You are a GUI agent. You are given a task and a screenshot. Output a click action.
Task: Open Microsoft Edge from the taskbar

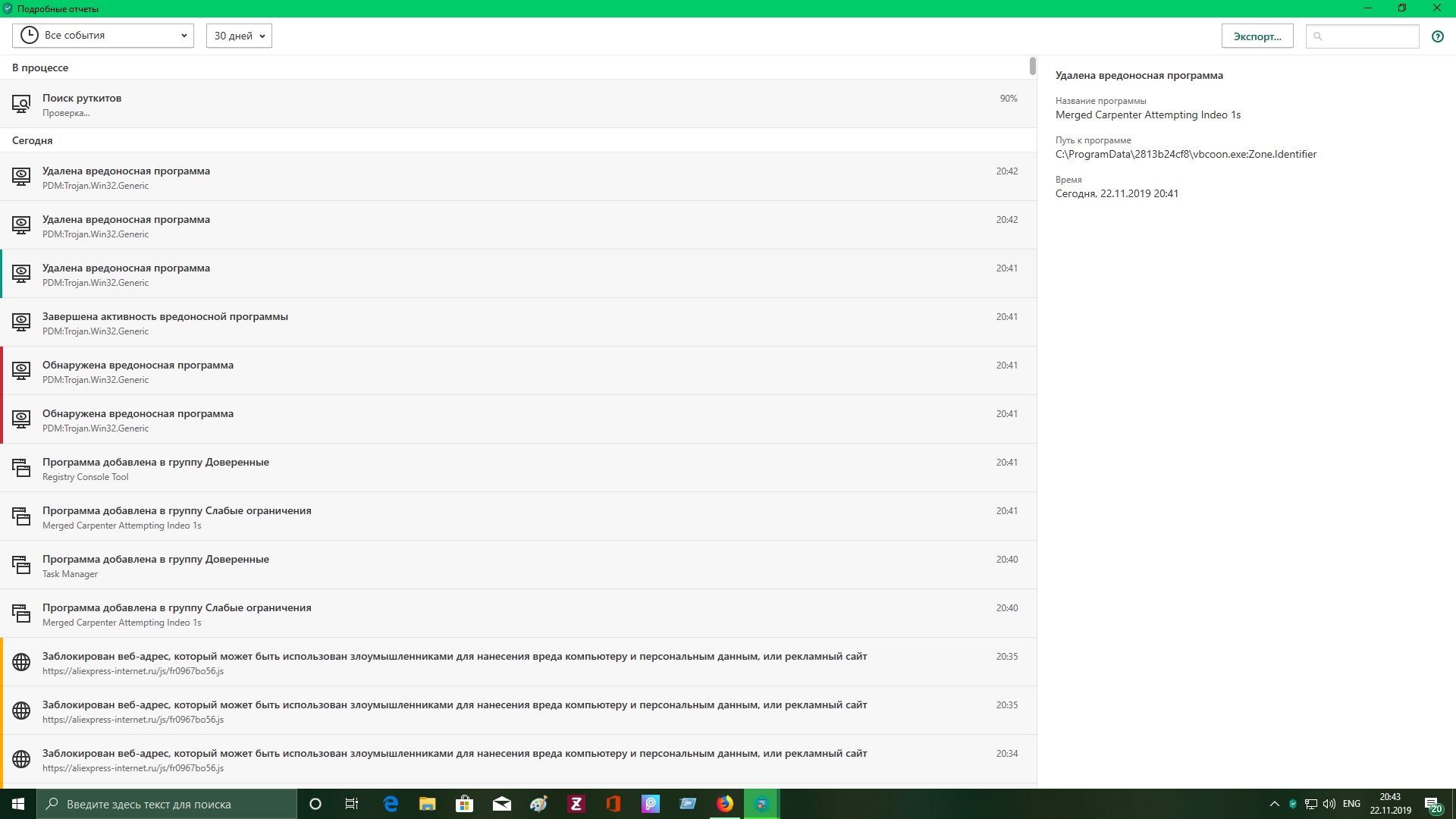tap(391, 804)
